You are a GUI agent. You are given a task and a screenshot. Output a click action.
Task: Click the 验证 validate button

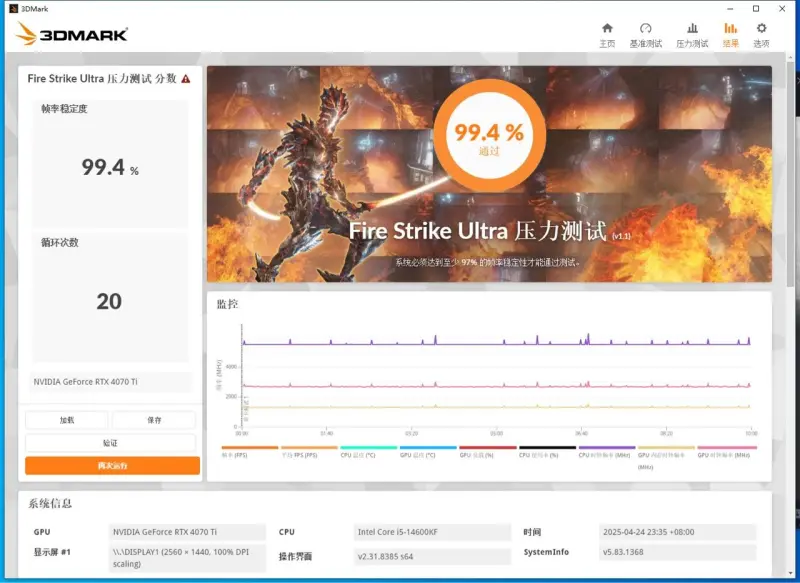110,443
